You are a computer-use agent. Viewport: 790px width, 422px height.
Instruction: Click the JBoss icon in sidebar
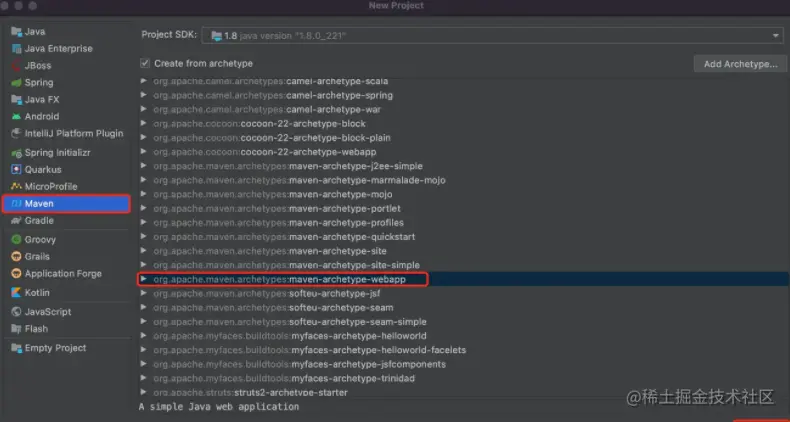click(16, 65)
